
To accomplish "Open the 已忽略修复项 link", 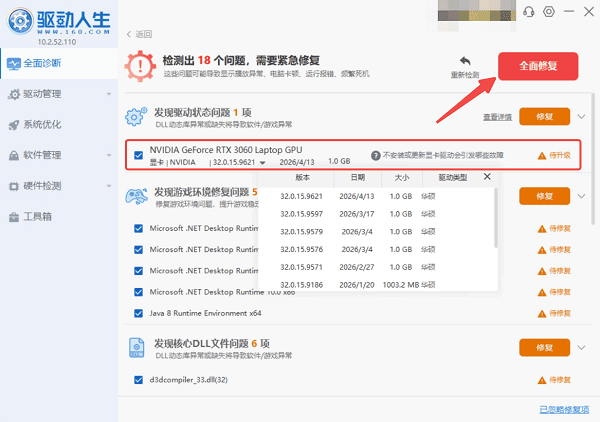I will (564, 410).
